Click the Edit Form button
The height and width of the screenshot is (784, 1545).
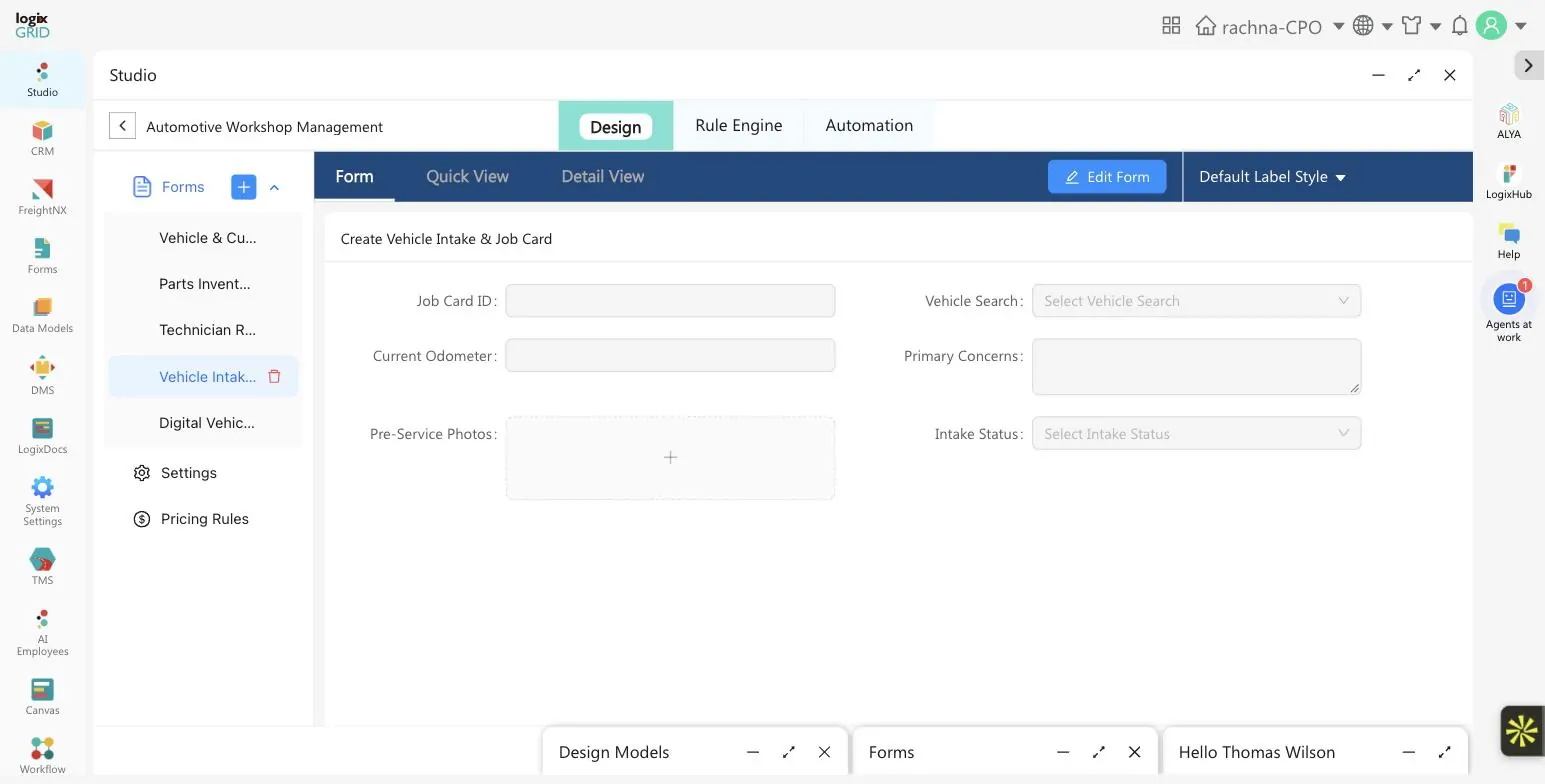(x=1107, y=177)
